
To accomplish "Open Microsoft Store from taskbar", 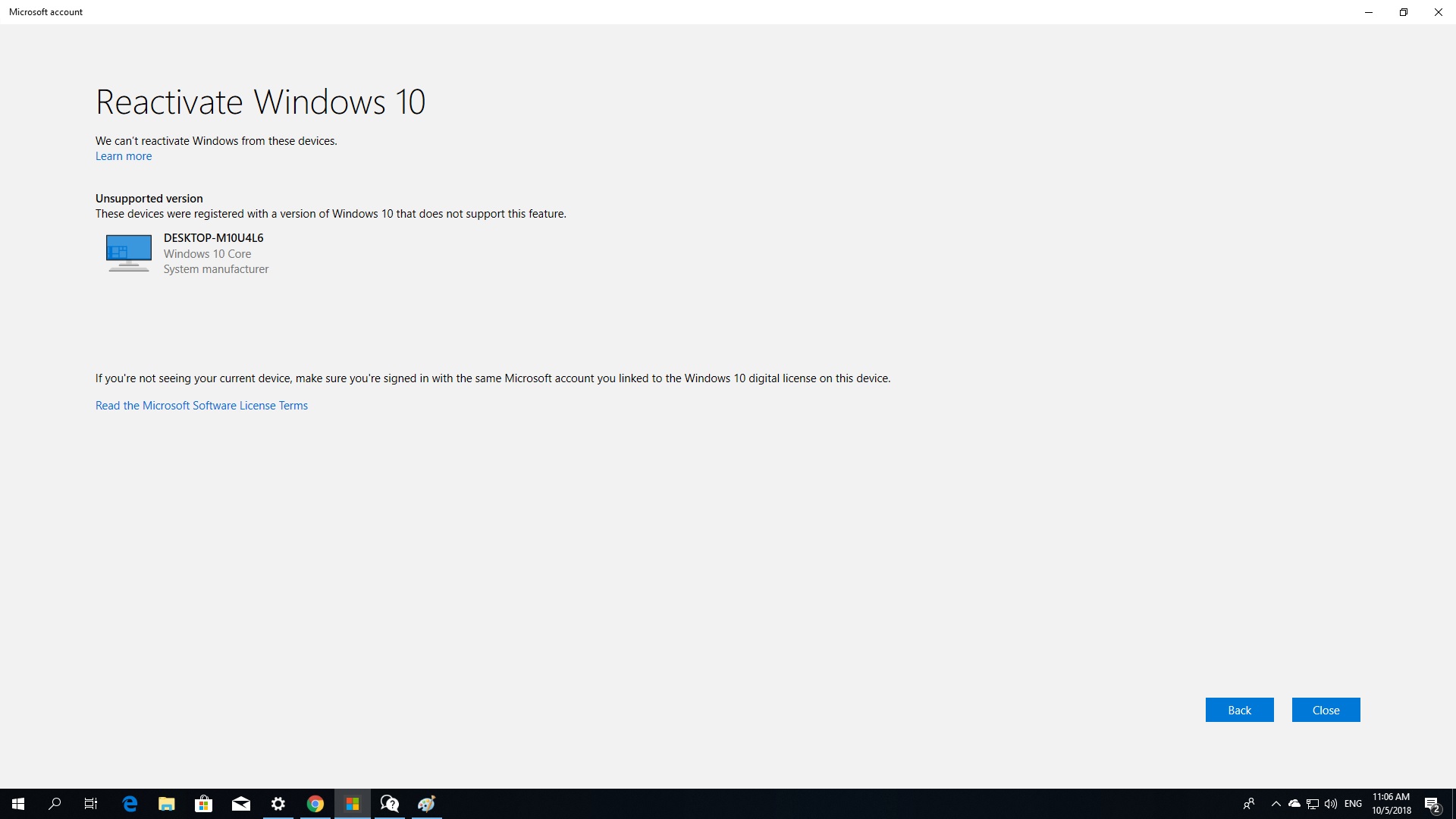I will pyautogui.click(x=204, y=804).
